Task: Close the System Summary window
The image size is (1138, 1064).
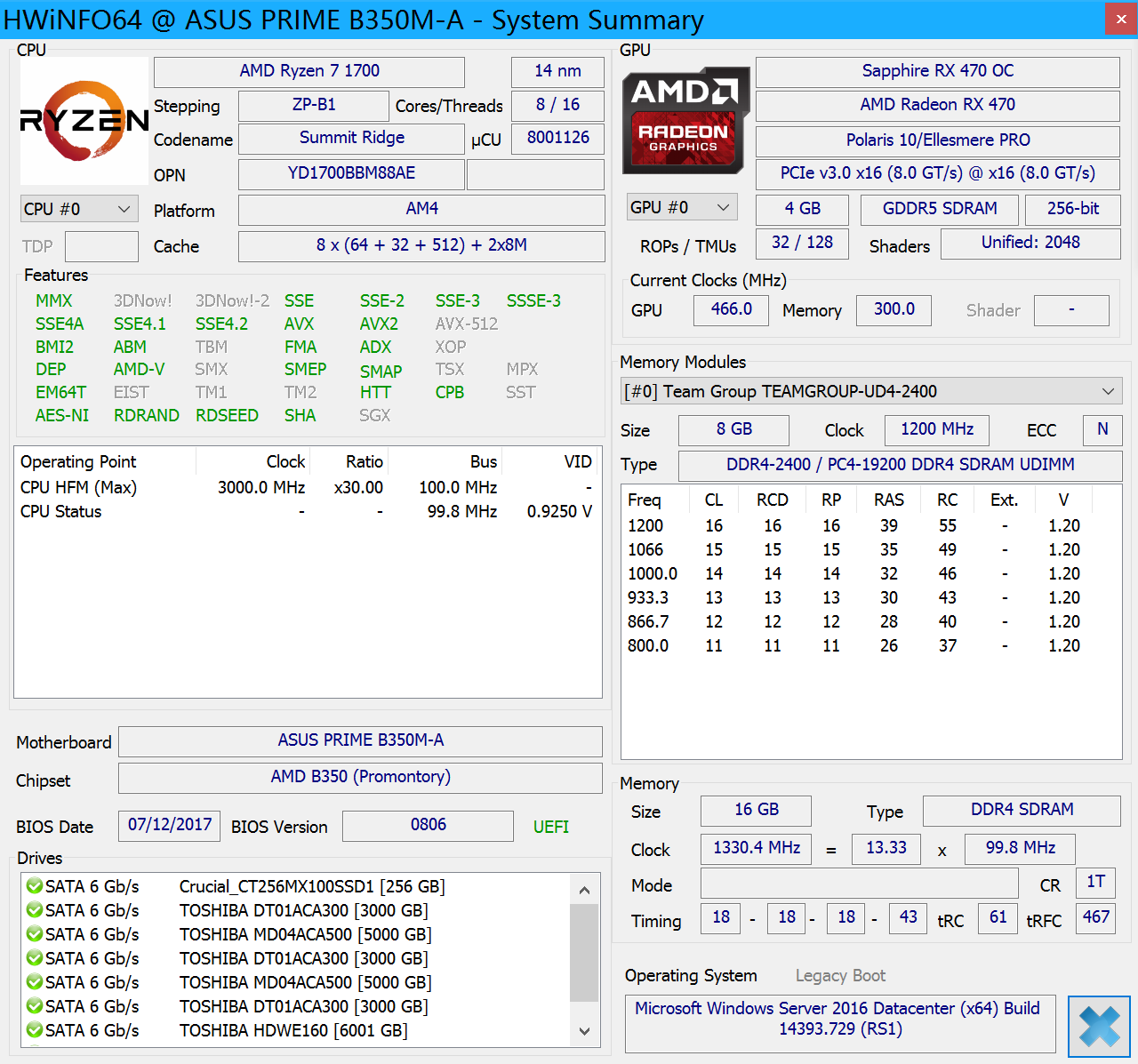Action: tap(1121, 19)
